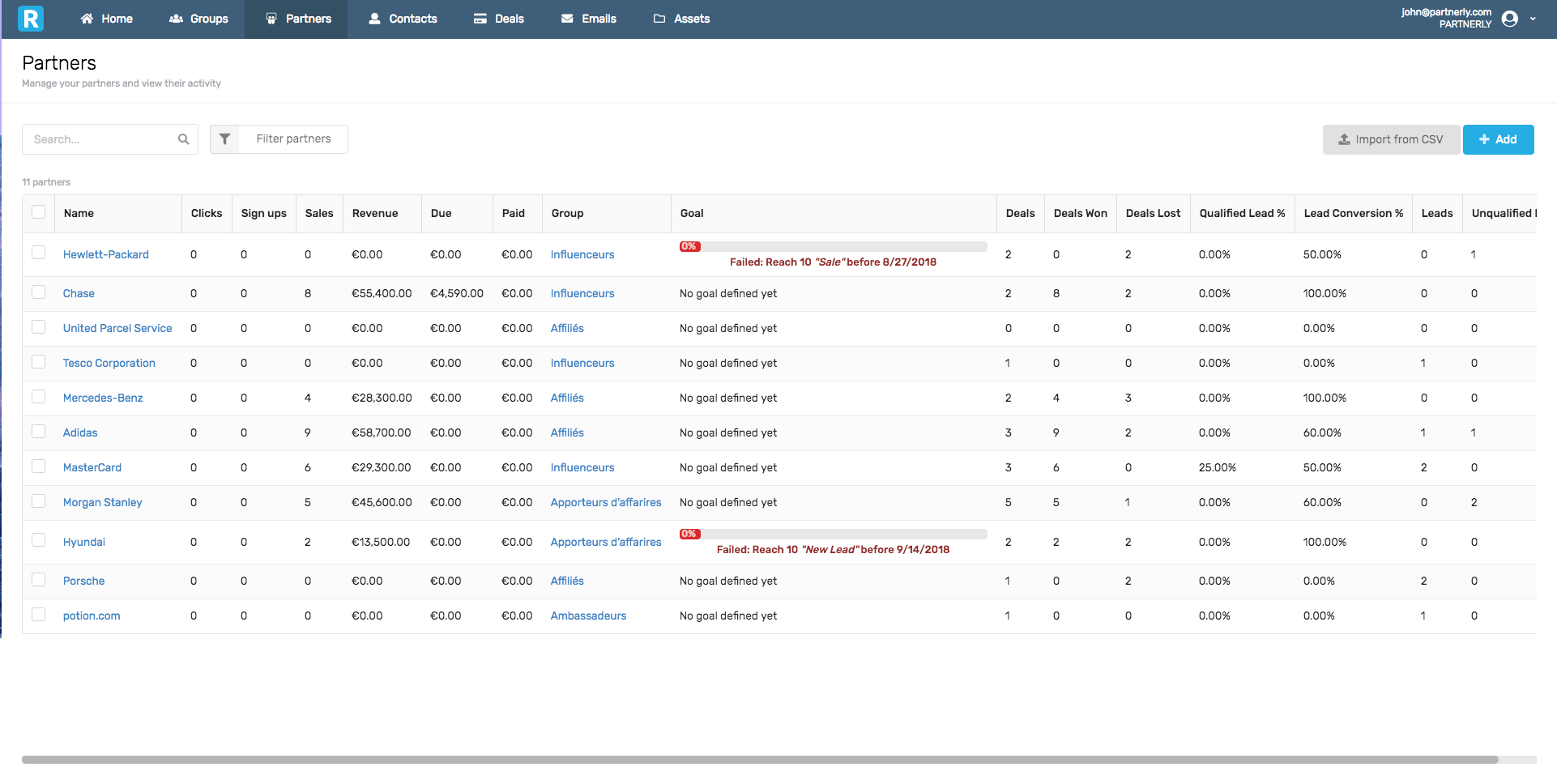Check the Tesco Corporation row checkbox

(38, 361)
